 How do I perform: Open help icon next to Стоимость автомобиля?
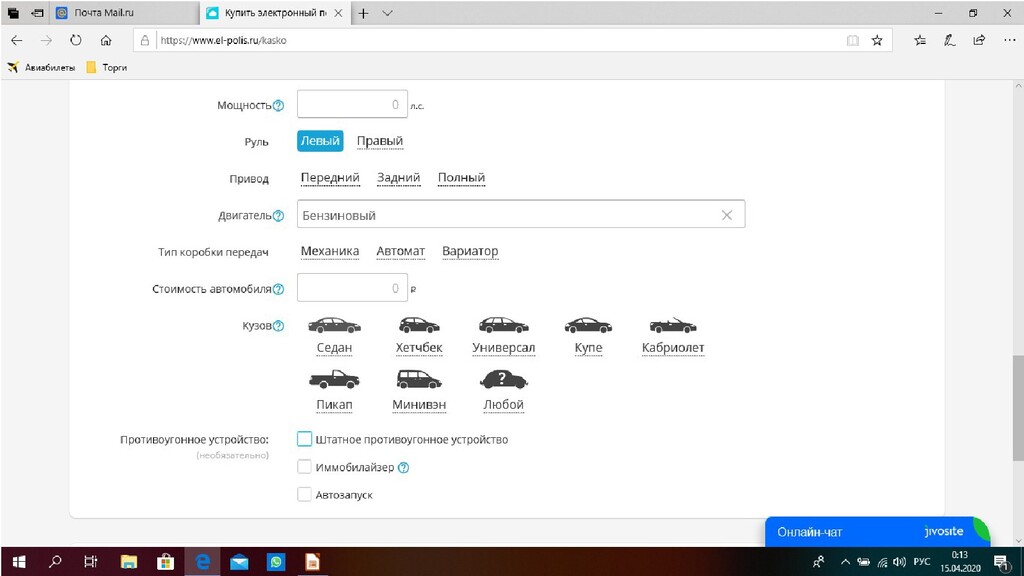click(278, 289)
